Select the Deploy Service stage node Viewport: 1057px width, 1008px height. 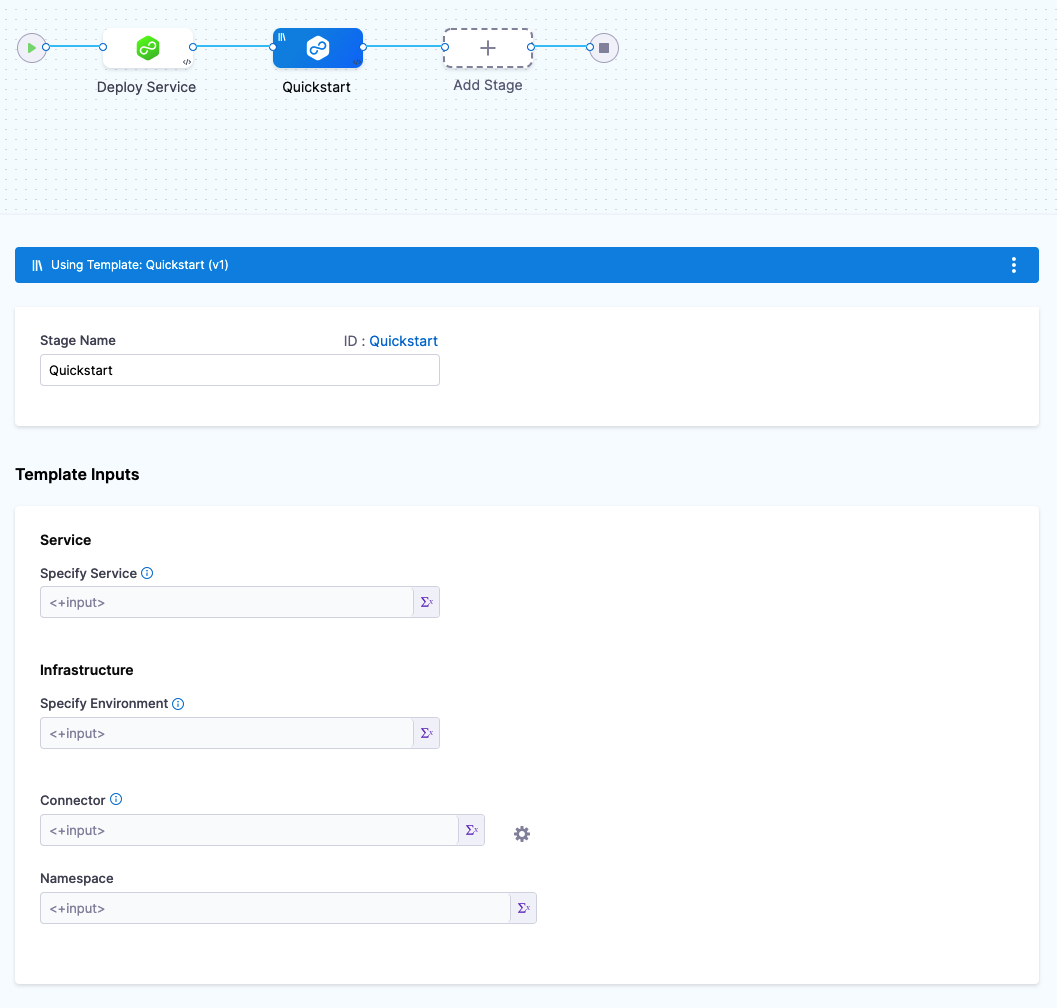click(148, 48)
